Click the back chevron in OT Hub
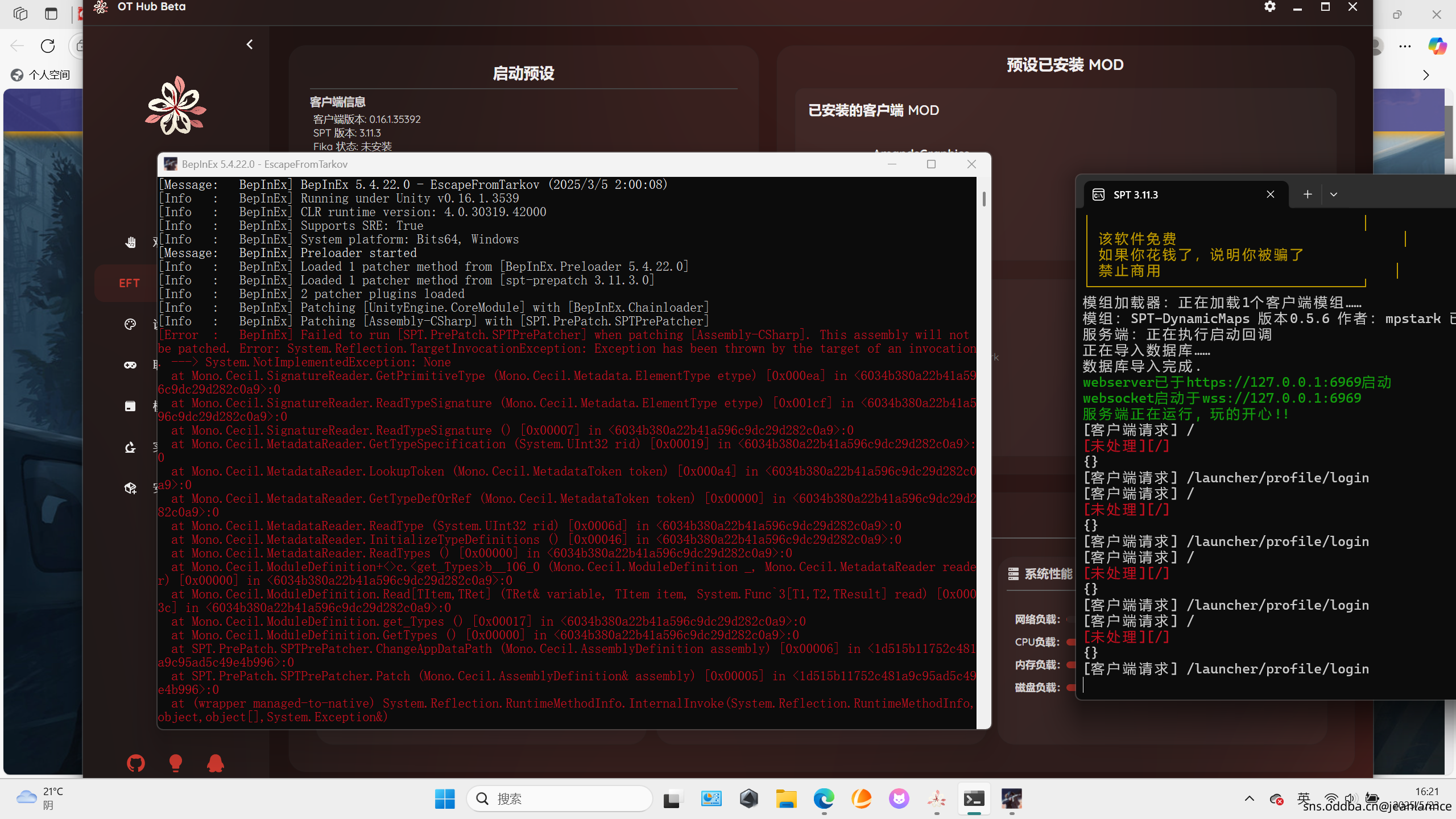 tap(250, 44)
